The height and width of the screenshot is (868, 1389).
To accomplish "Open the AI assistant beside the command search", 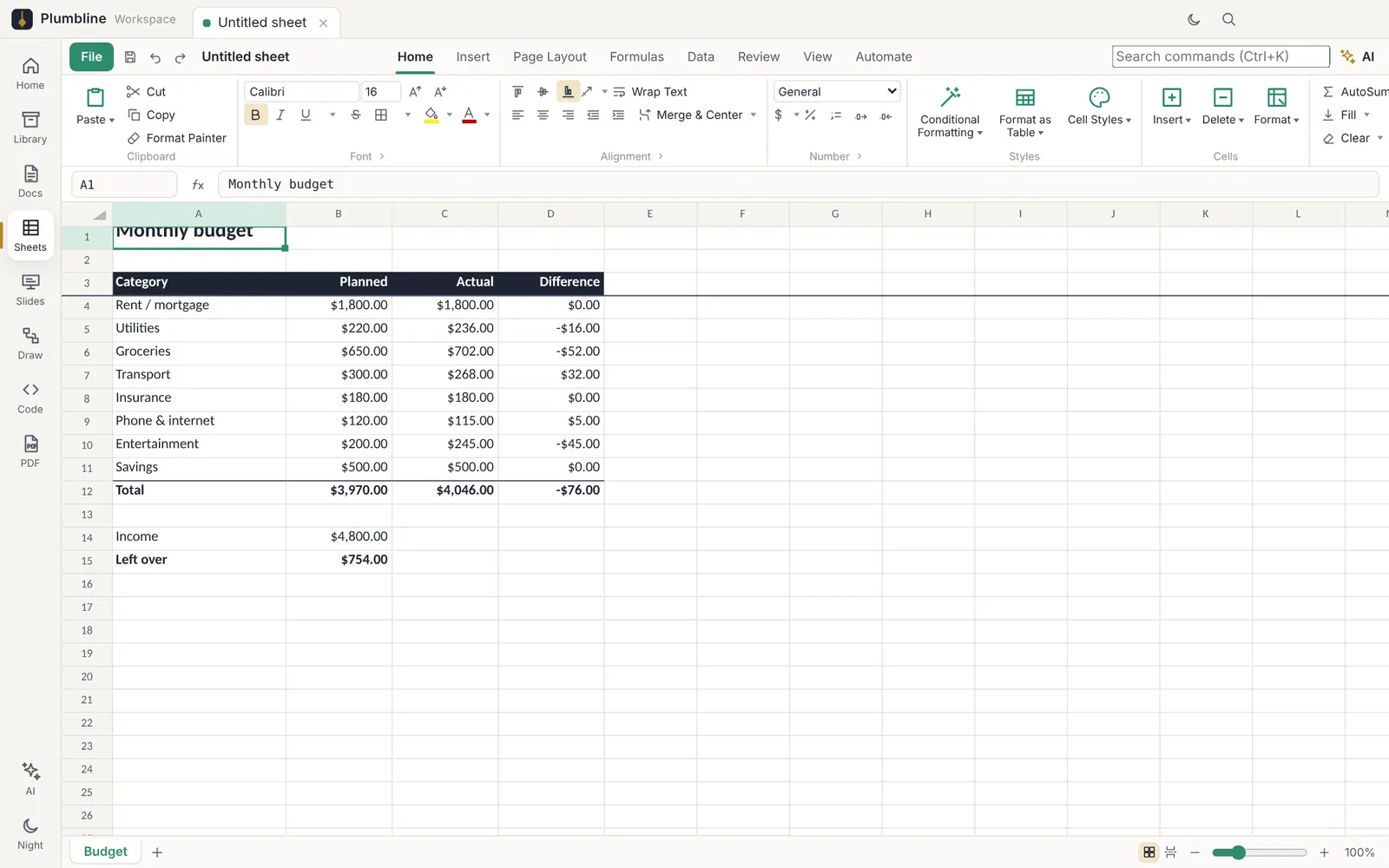I will coord(1358,57).
